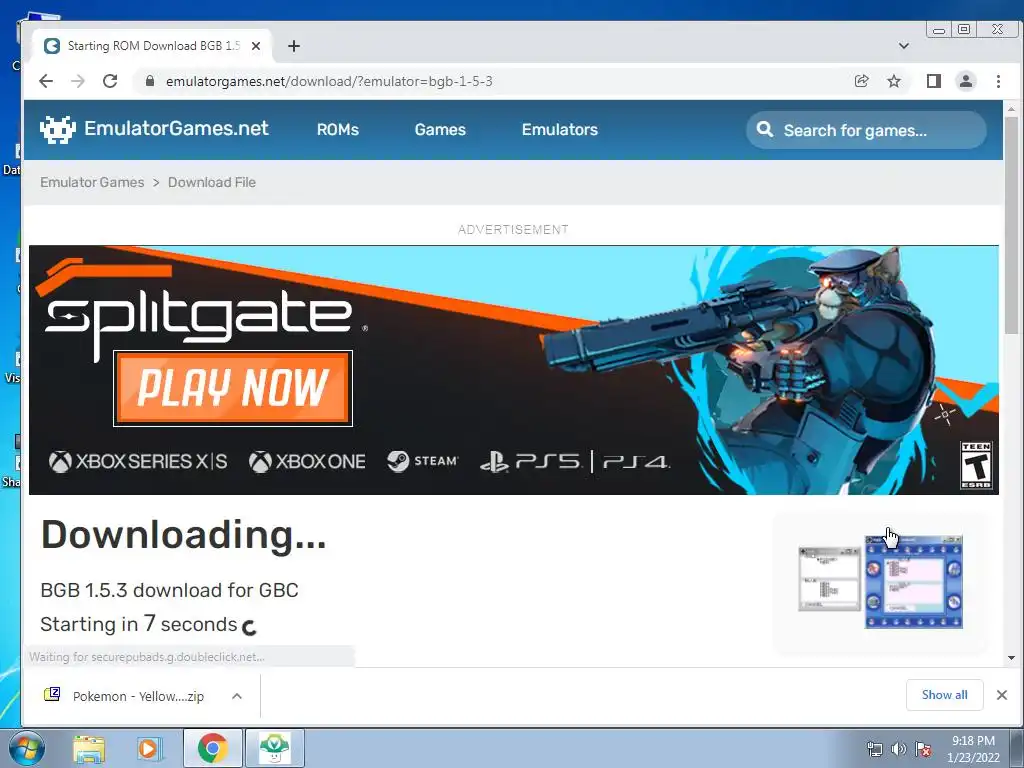This screenshot has width=1024, height=768.
Task: Close the Starting ROM Download tab
Action: (256, 46)
